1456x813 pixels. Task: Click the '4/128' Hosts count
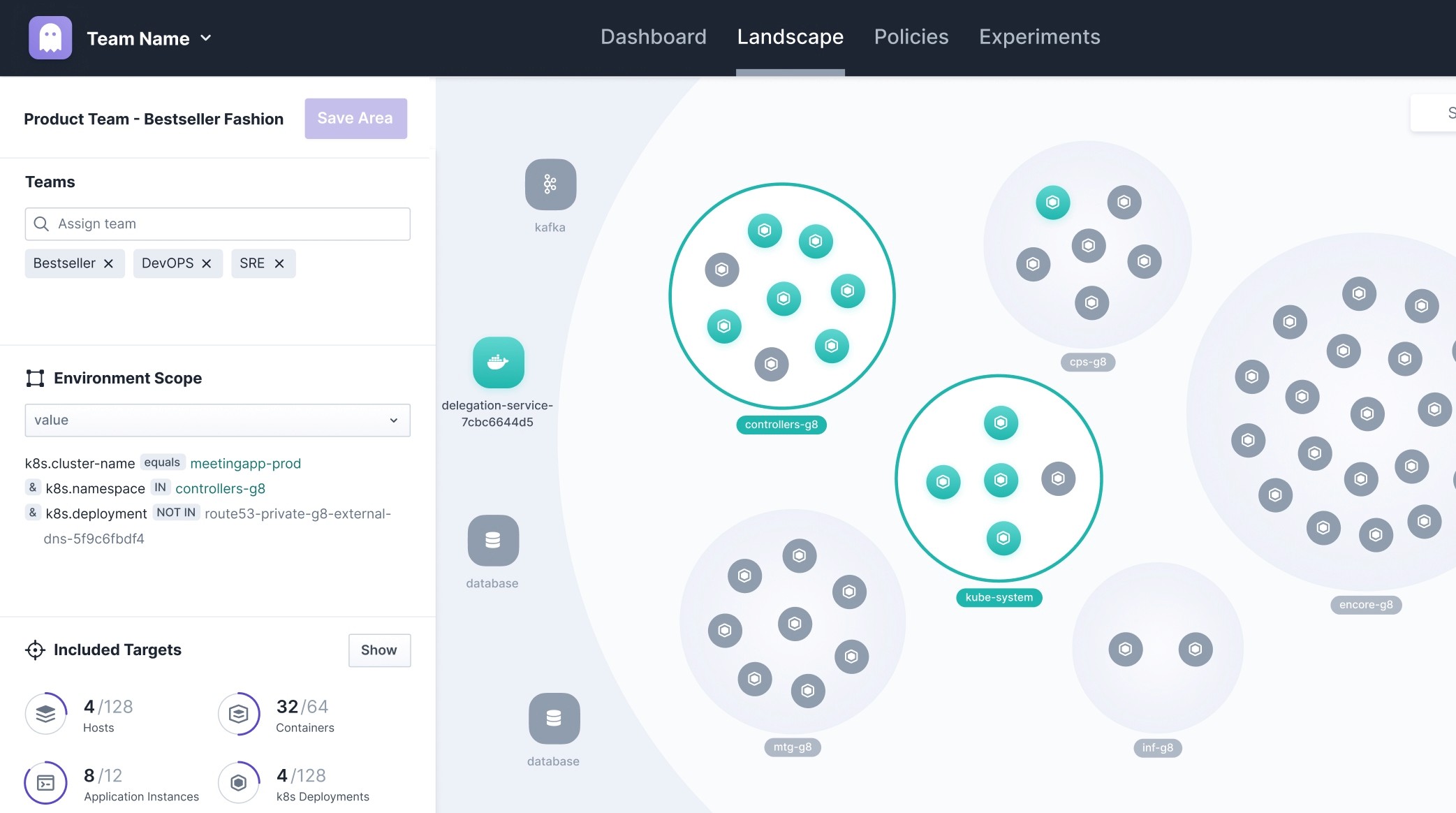pos(108,706)
